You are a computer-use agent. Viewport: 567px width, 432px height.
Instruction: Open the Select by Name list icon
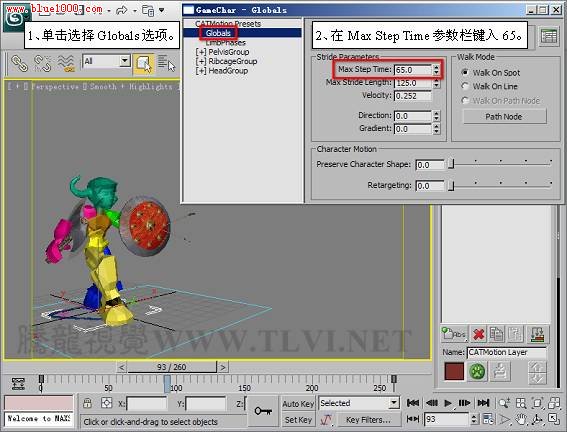(x=166, y=64)
